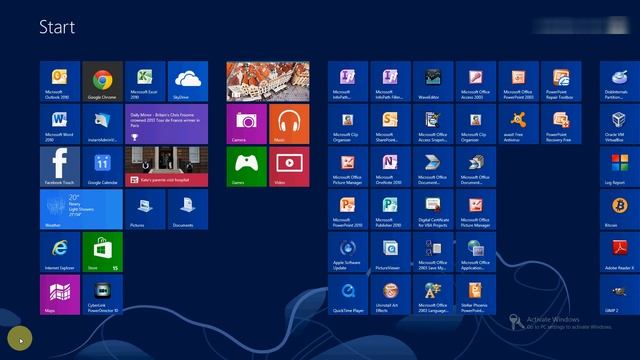Open Facebook Touch tile
Image resolution: width=640 pixels, height=360 pixels.
60,167
